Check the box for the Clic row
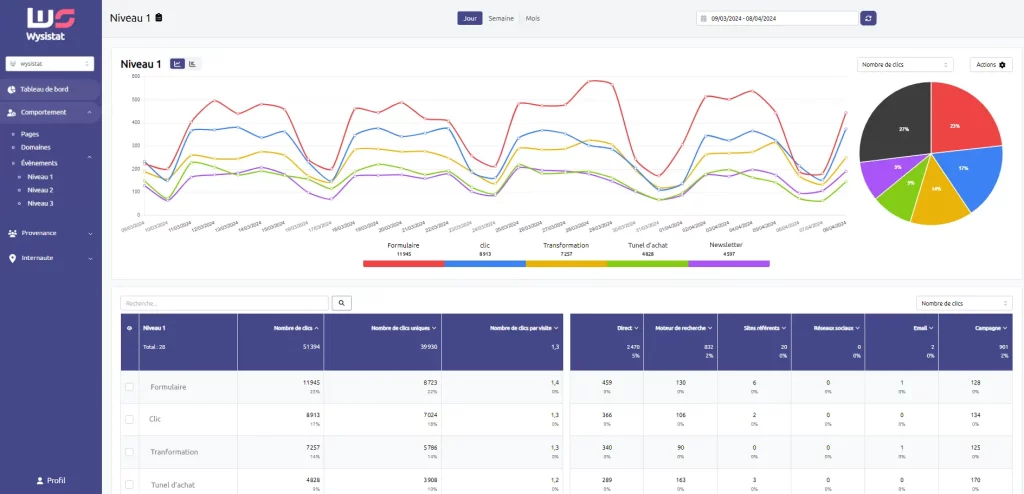The image size is (1024, 494). pyautogui.click(x=129, y=419)
